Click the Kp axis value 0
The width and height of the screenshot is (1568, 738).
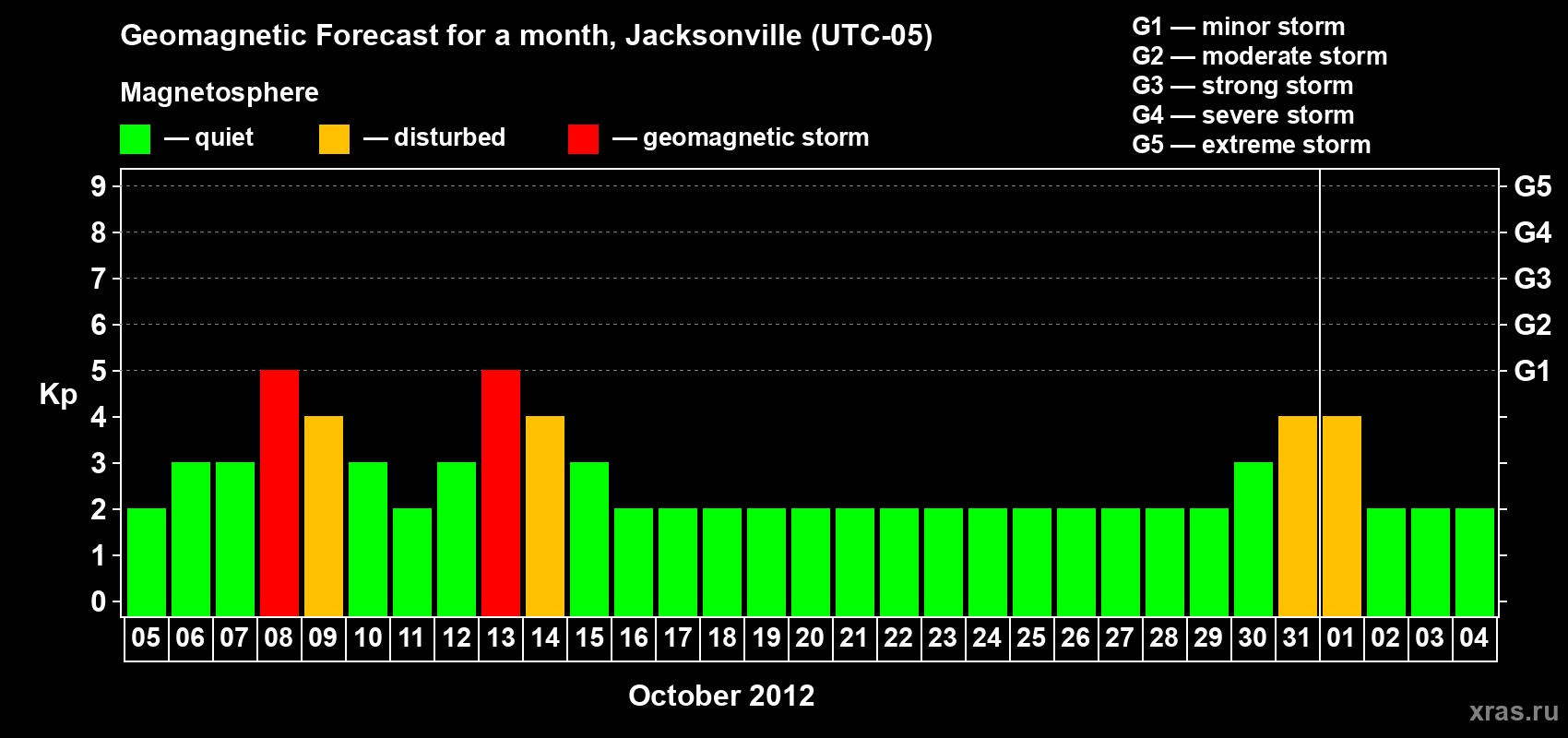[99, 601]
